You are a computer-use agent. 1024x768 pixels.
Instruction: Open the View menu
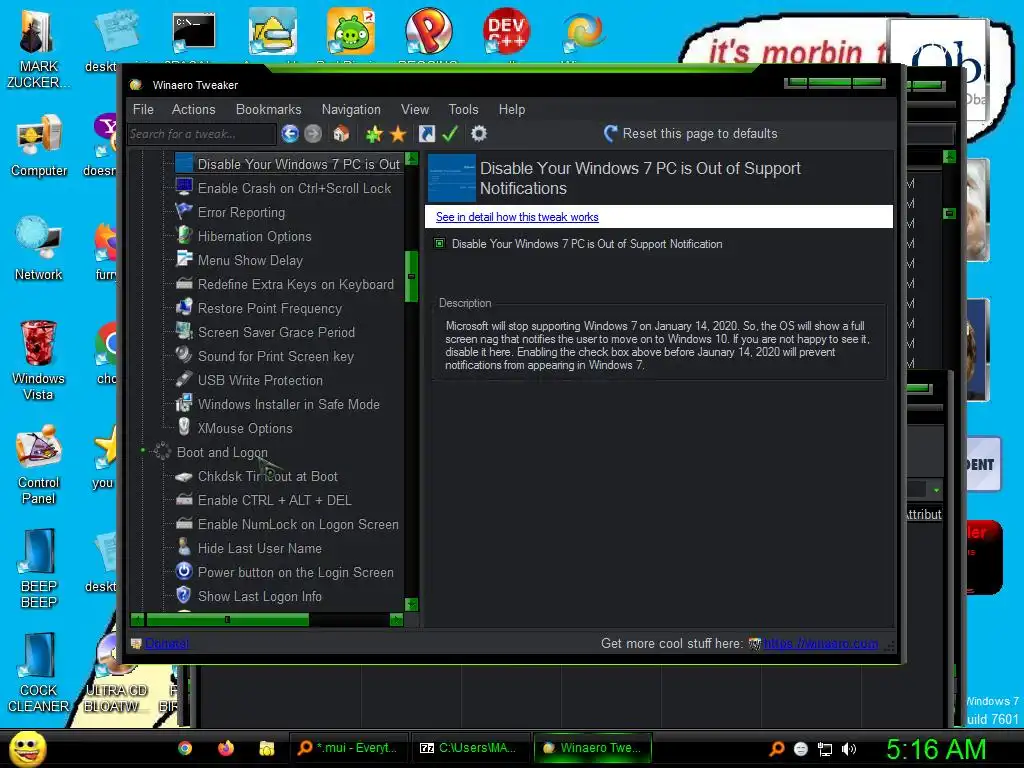tap(415, 110)
